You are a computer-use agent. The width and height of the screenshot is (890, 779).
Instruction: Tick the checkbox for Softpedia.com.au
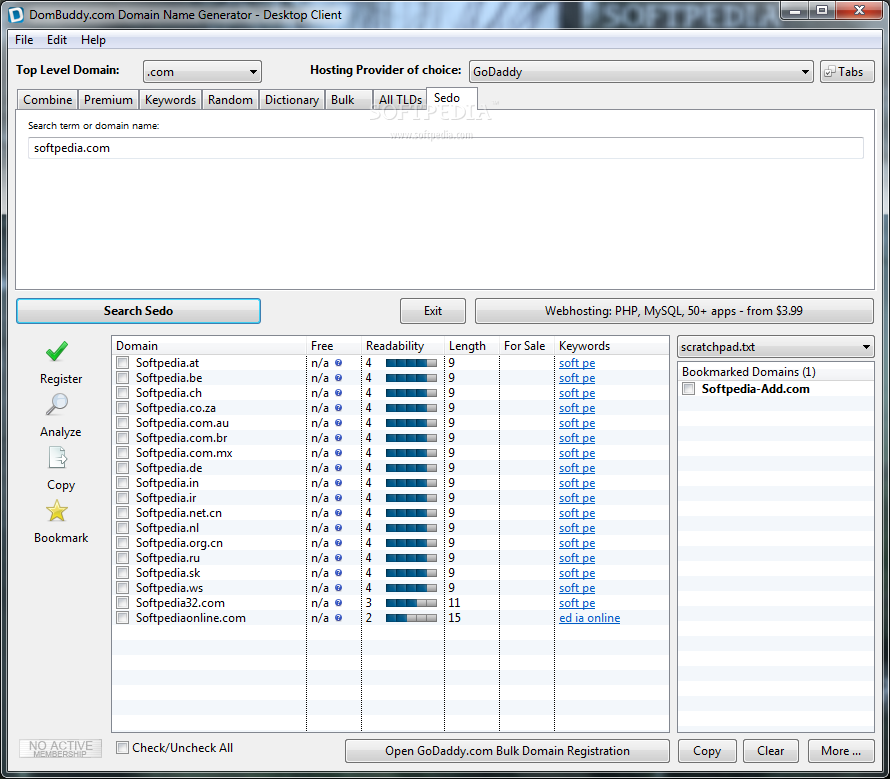(x=123, y=422)
